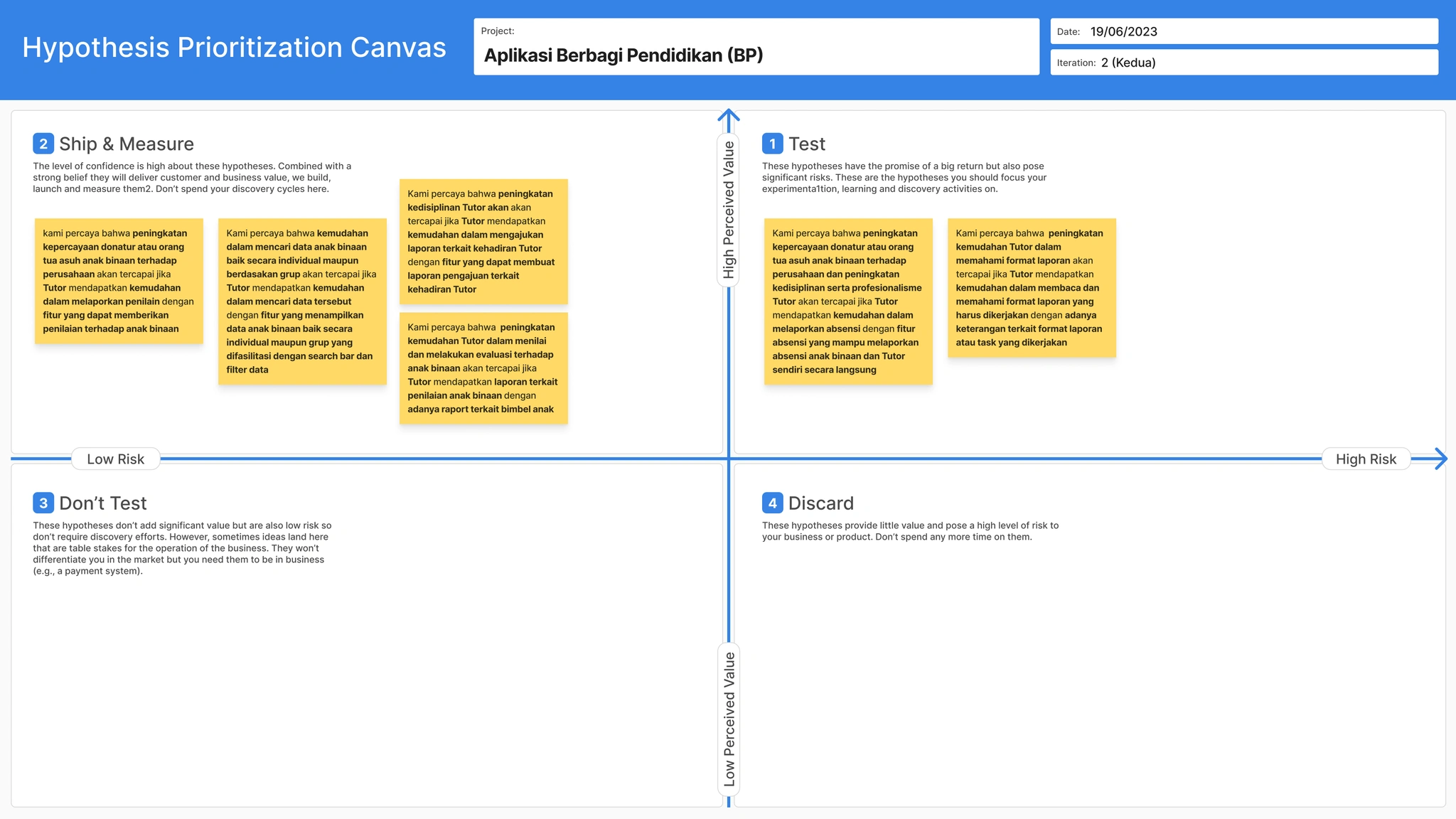Click the Low Perceived Value vertical label

tap(729, 719)
